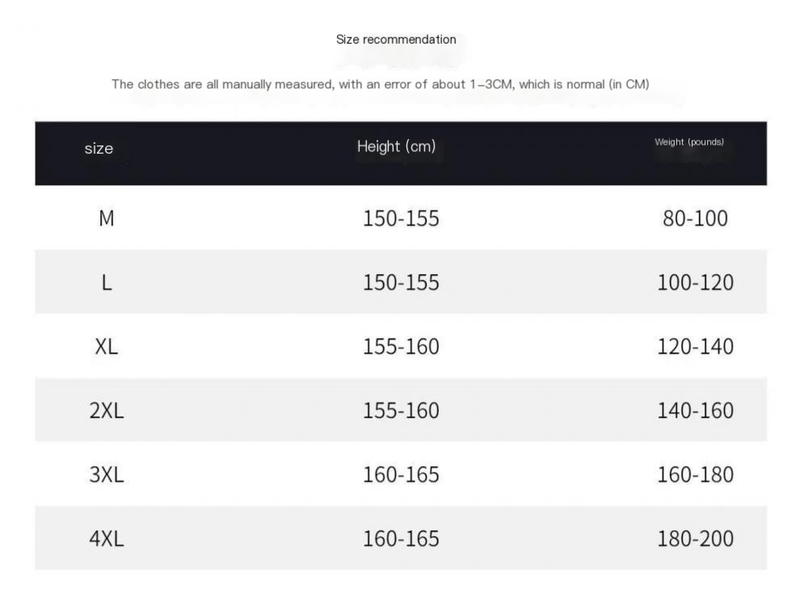
Task: Select the height value in the XL row
Action: click(x=400, y=347)
